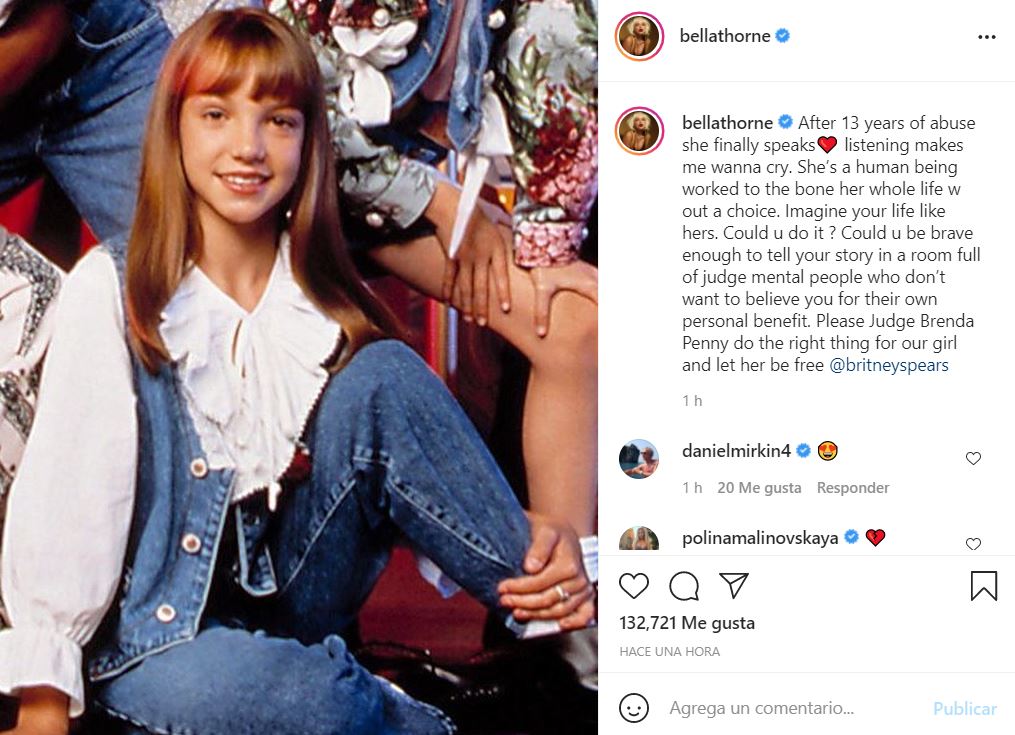
Task: Like polinamalinovskaya's comment with the heart
Action: coord(973,544)
